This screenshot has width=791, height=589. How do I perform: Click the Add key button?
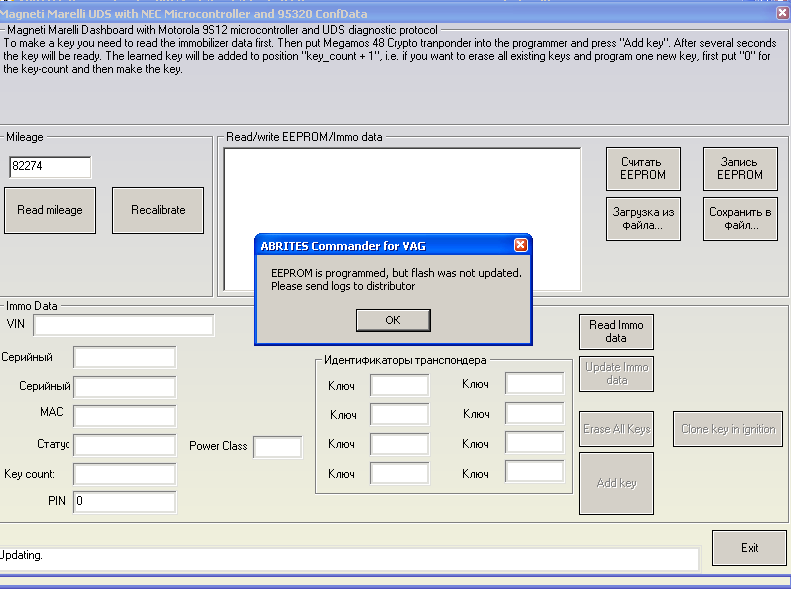point(616,483)
